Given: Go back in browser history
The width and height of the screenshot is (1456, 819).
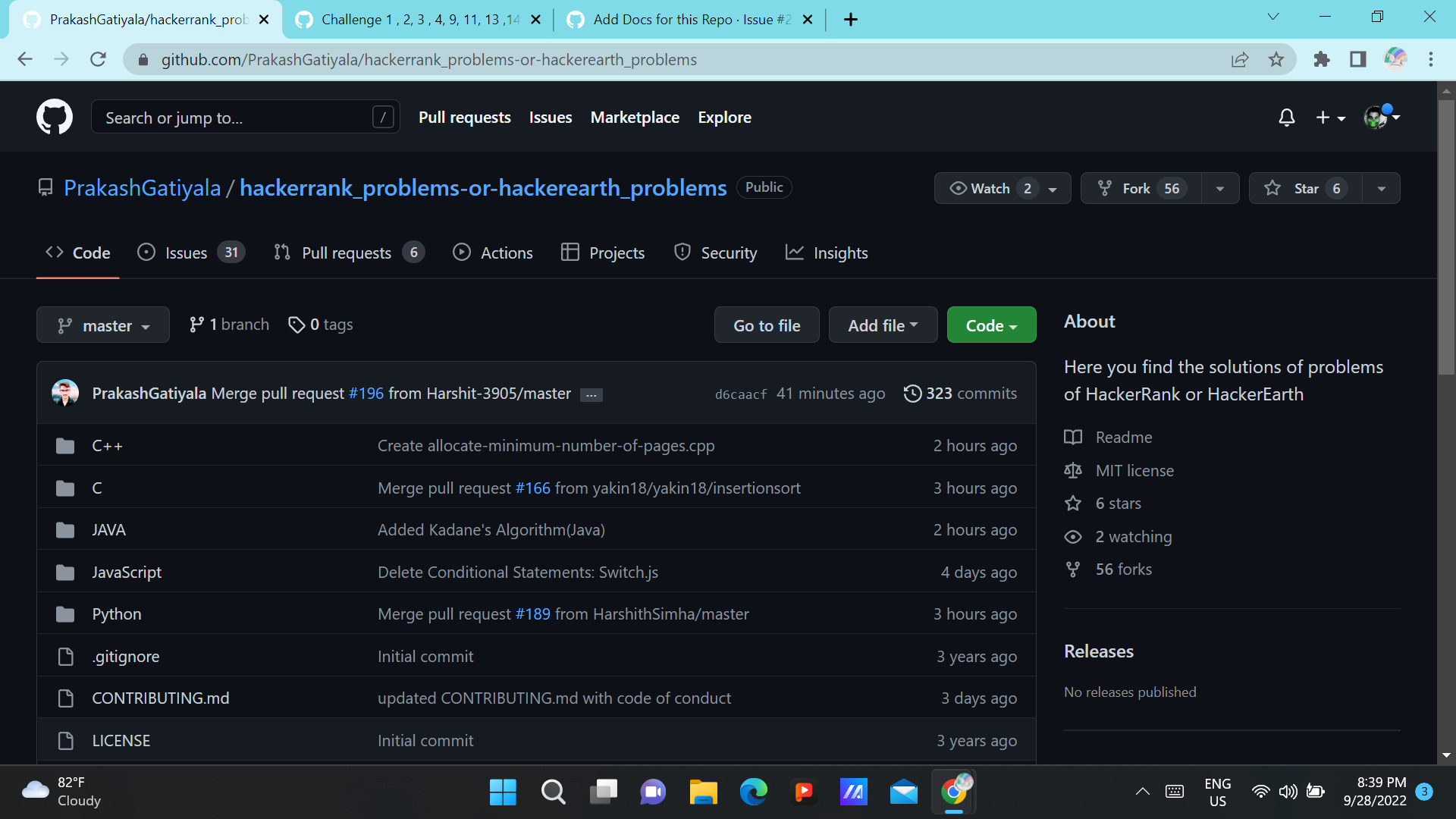Looking at the screenshot, I should pos(25,59).
